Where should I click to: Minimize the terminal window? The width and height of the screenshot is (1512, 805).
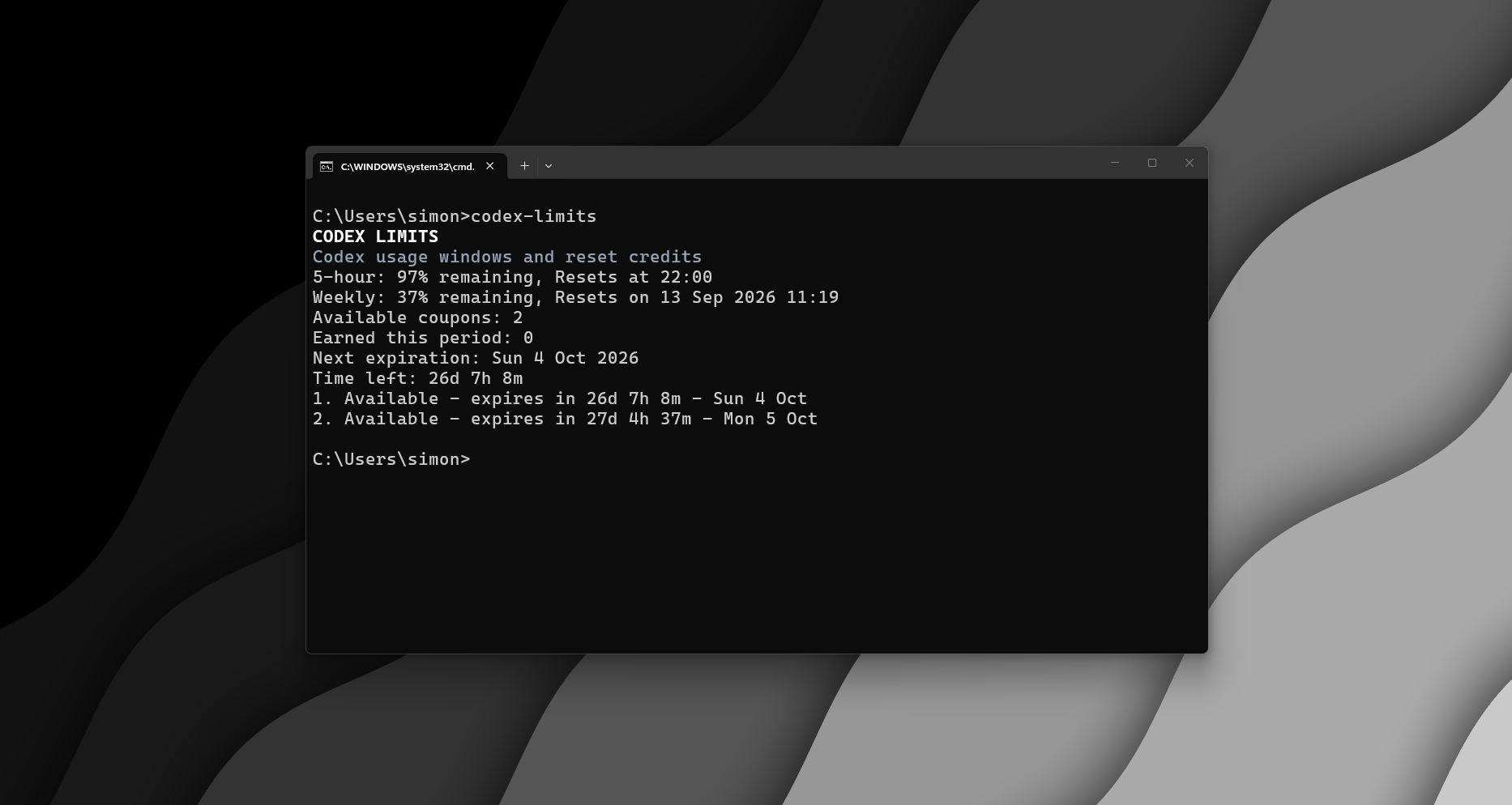point(1114,163)
